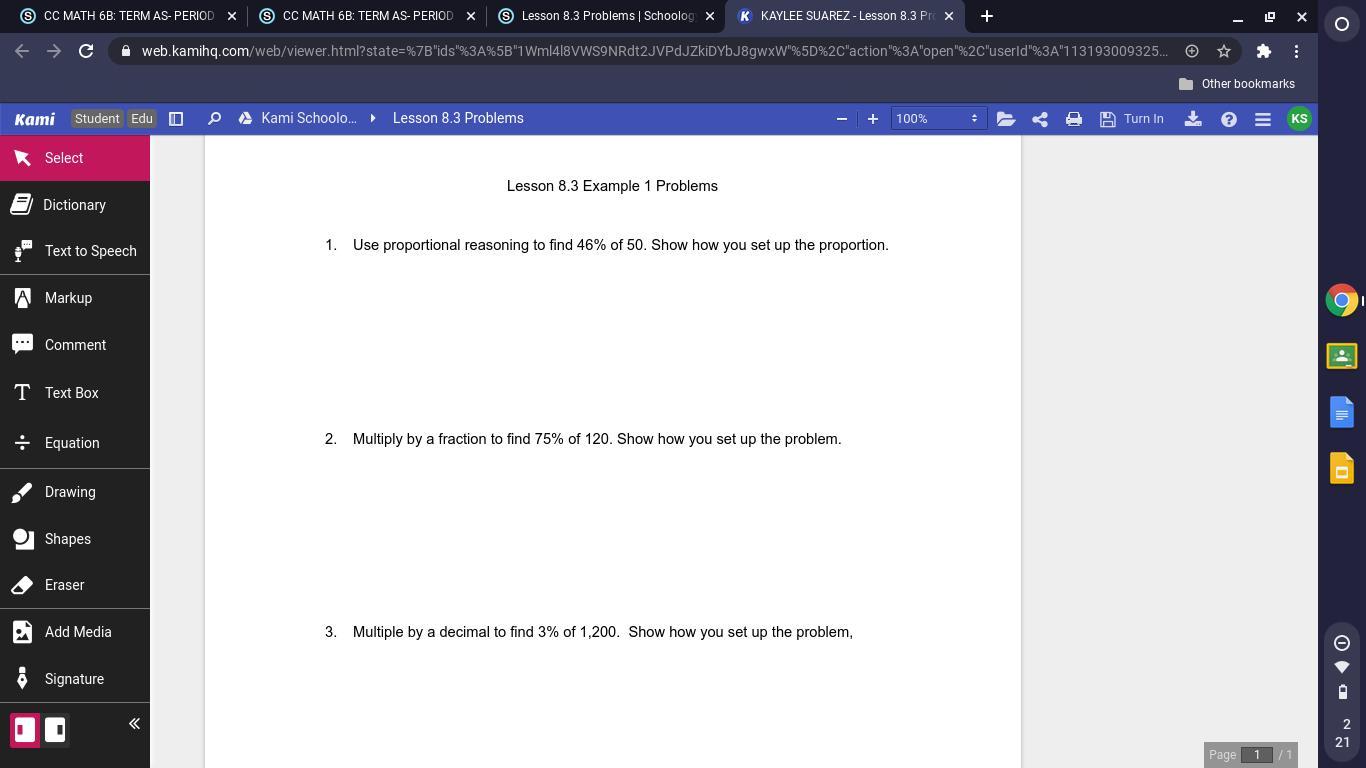Switch to right toolbar layout toggle
Image resolution: width=1366 pixels, height=768 pixels.
pos(55,729)
